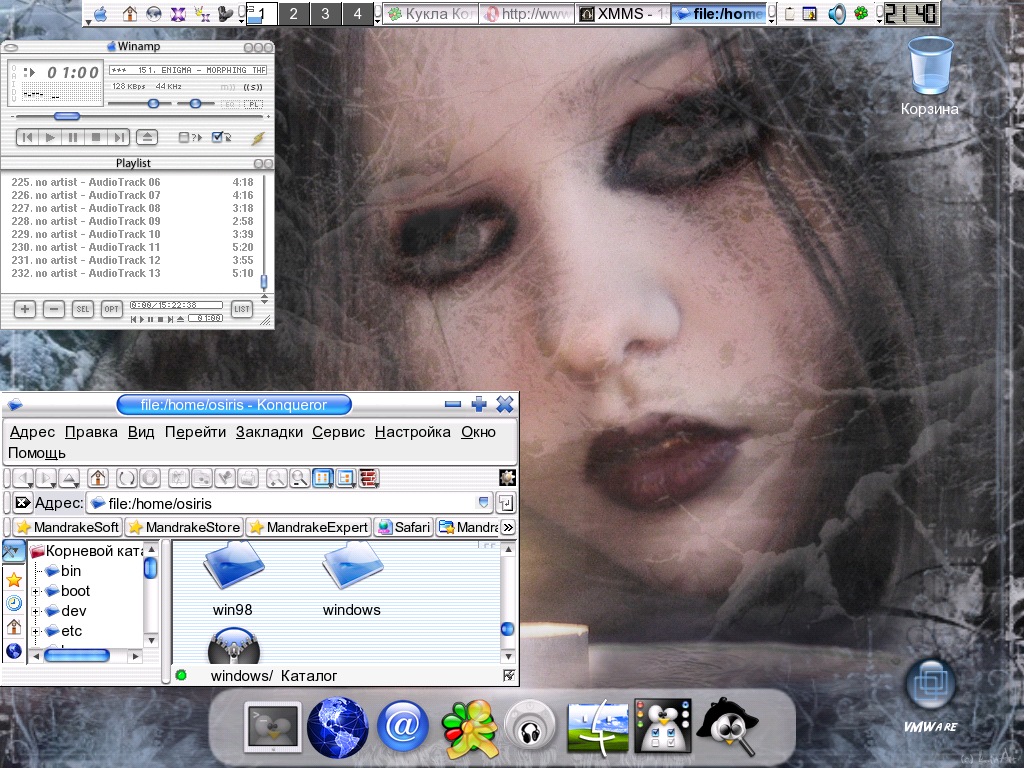
Task: Expand the etc folder tree node
Action: click(x=36, y=631)
